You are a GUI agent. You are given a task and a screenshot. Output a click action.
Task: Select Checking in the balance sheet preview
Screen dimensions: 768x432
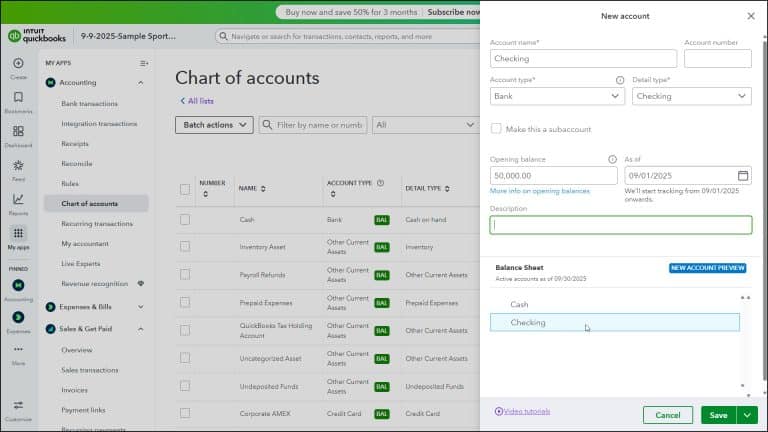click(615, 322)
